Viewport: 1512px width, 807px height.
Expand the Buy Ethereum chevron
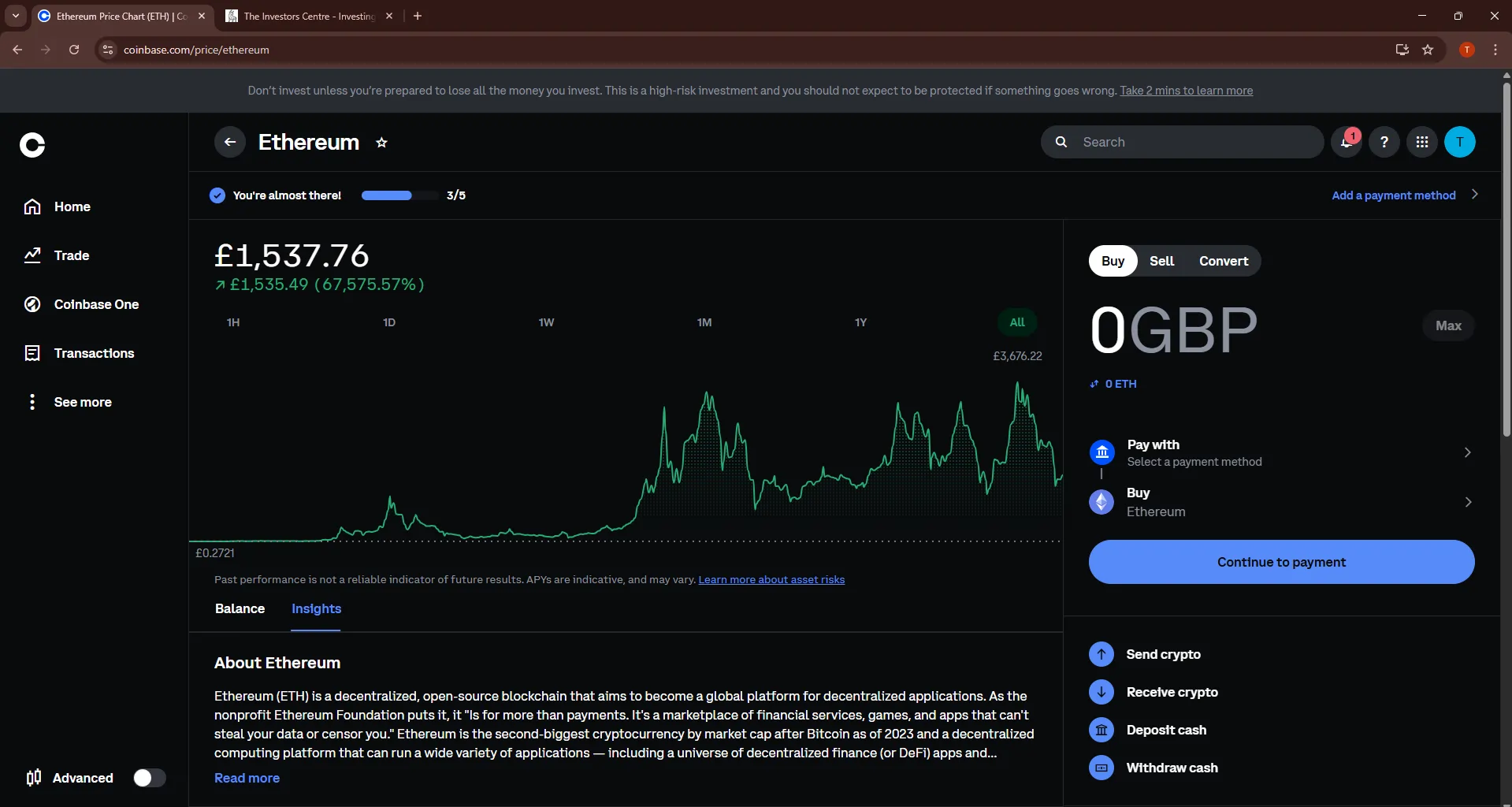pos(1467,502)
